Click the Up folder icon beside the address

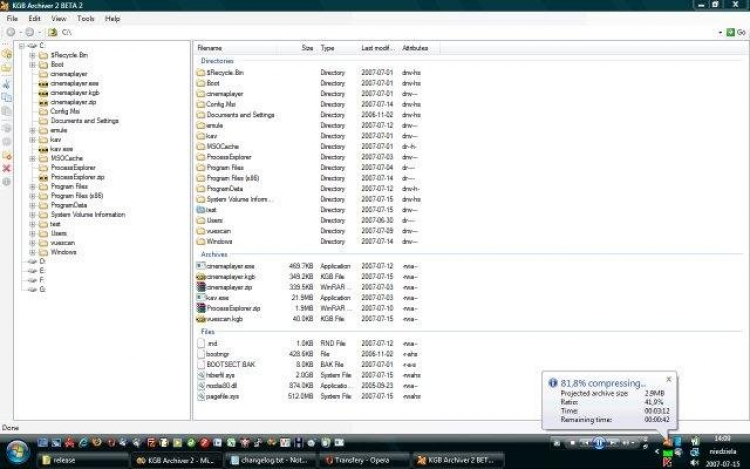[x=53, y=32]
